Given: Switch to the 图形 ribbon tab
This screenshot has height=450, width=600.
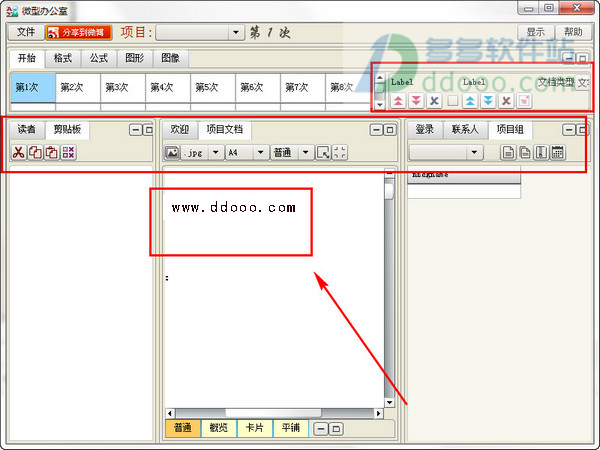Looking at the screenshot, I should 135,59.
